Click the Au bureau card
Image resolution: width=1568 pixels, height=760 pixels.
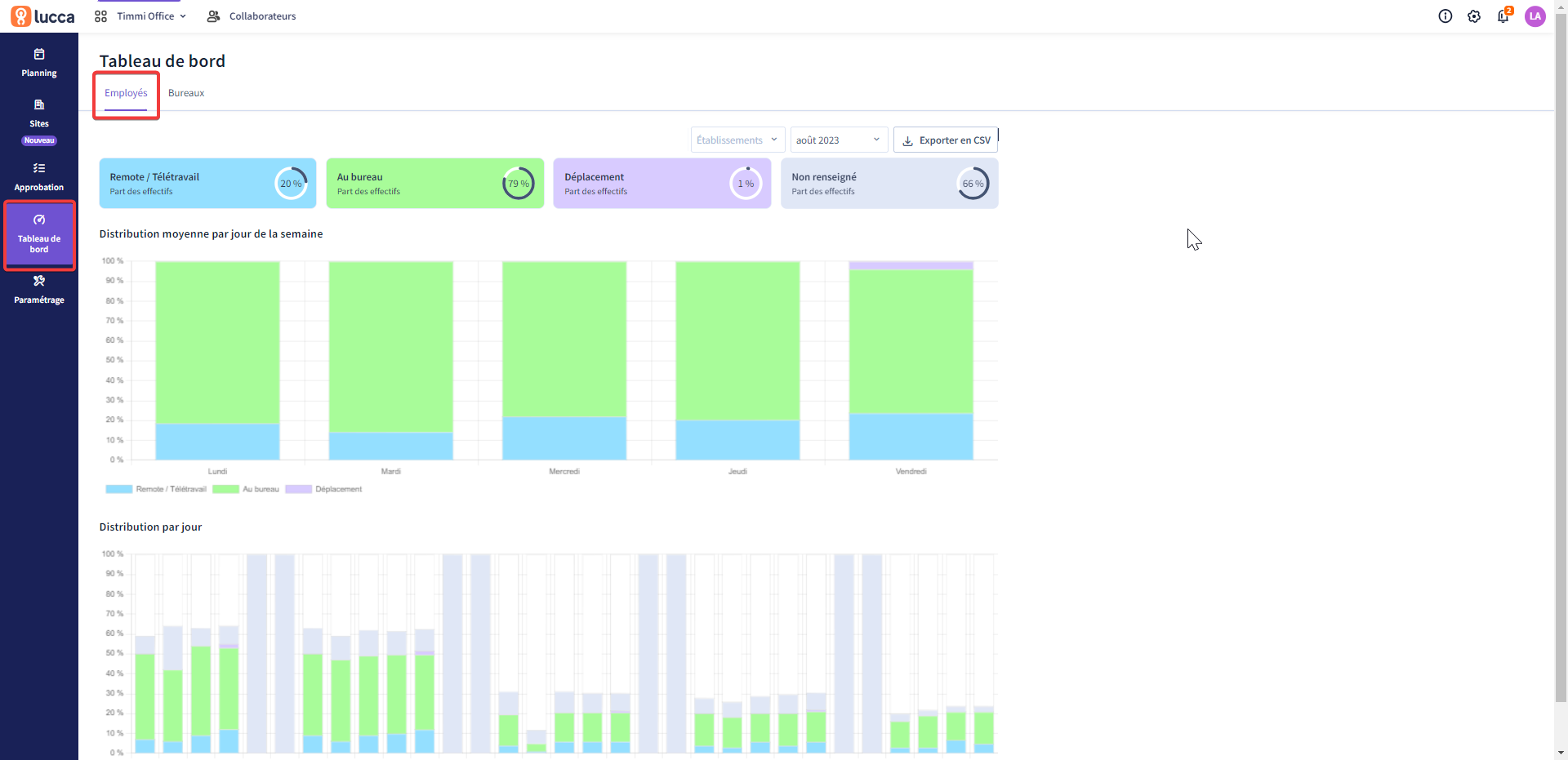(x=434, y=183)
